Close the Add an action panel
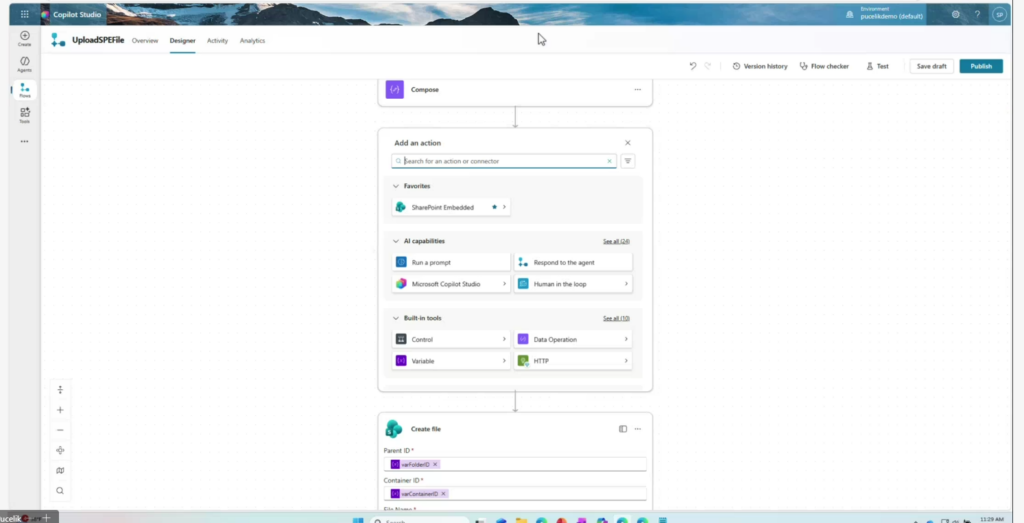 point(628,143)
